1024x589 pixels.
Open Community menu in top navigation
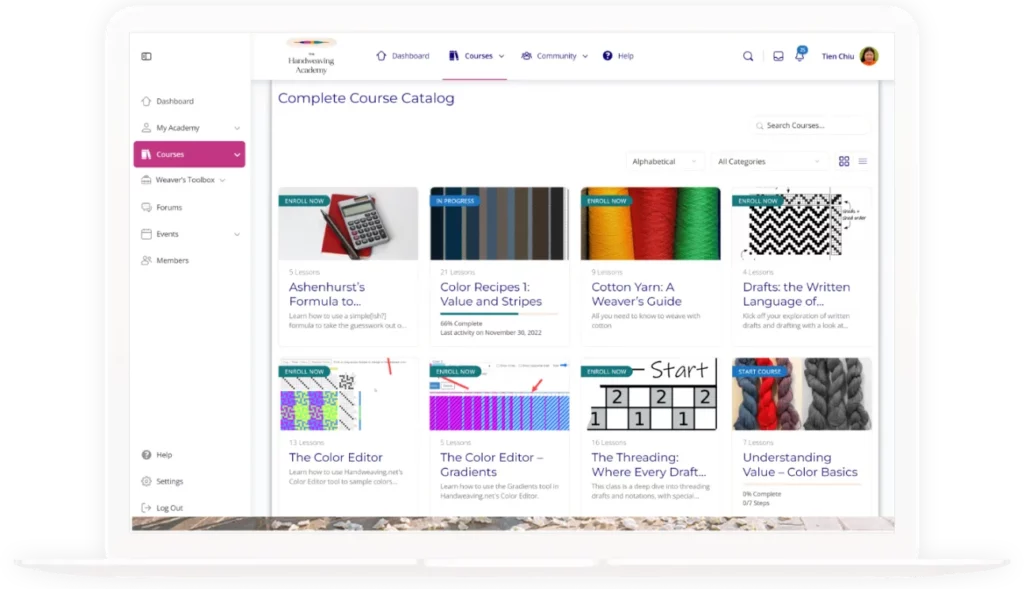click(x=555, y=56)
